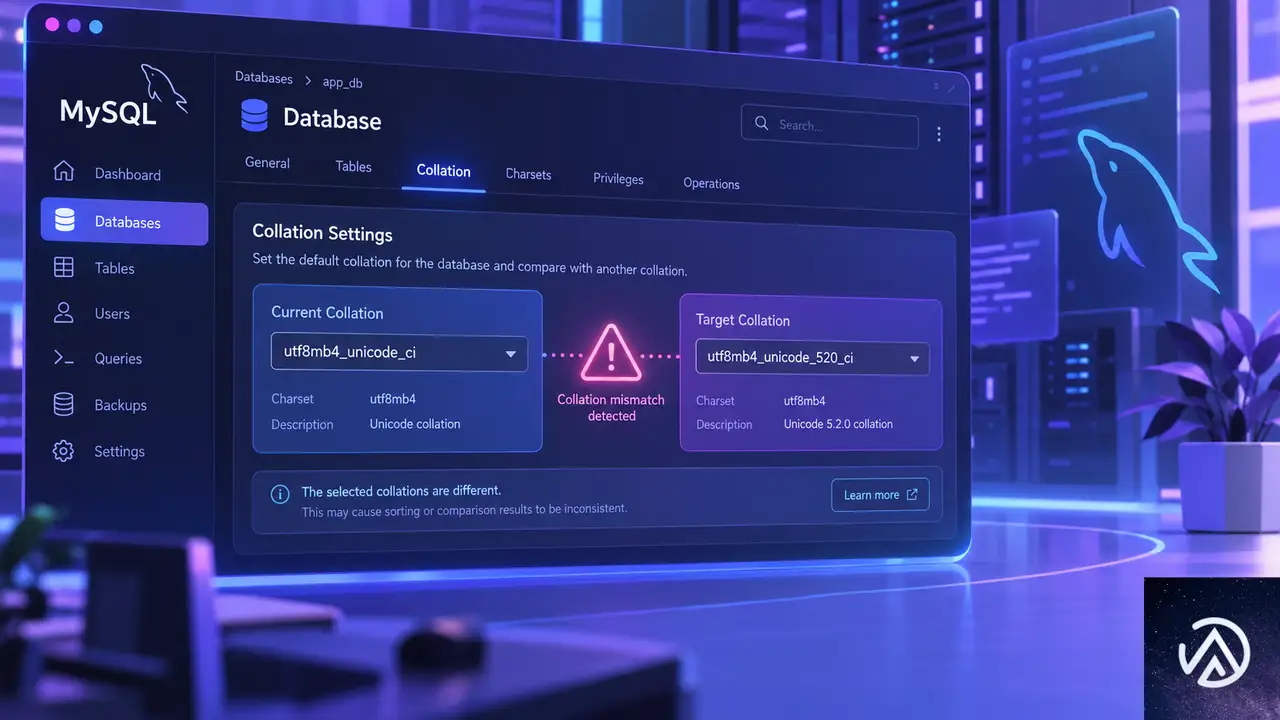
Task: Open the Settings gear icon
Action: pos(63,451)
